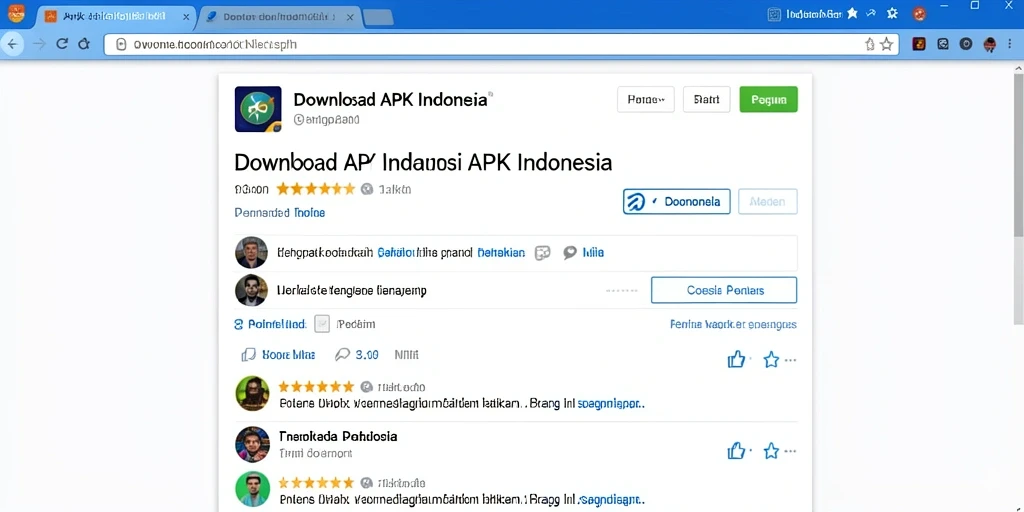The image size is (1024, 512).
Task: Open the three-dot menu in 'Boore blina' row
Action: 790,360
